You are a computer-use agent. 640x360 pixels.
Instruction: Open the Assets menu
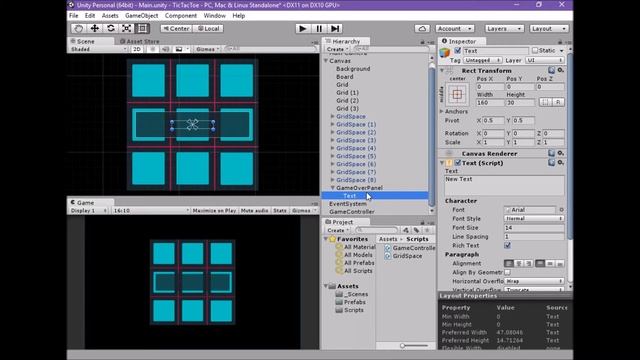click(110, 16)
